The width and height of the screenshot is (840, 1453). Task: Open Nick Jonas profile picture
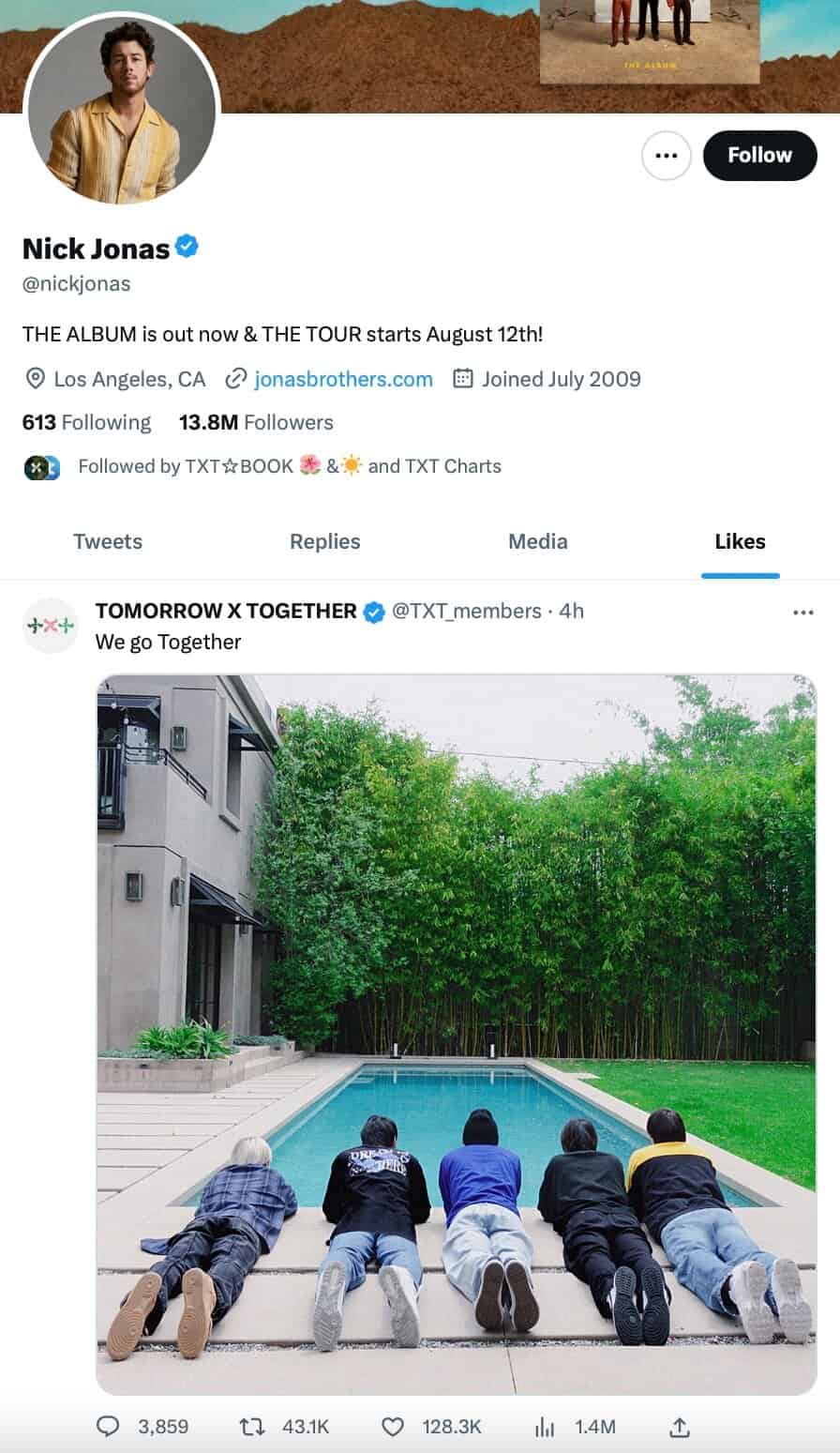pos(122,110)
